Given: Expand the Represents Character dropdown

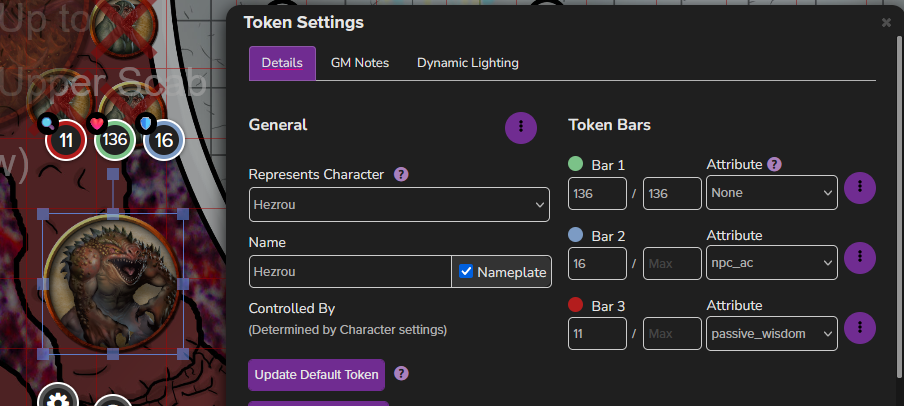Looking at the screenshot, I should click(x=399, y=204).
